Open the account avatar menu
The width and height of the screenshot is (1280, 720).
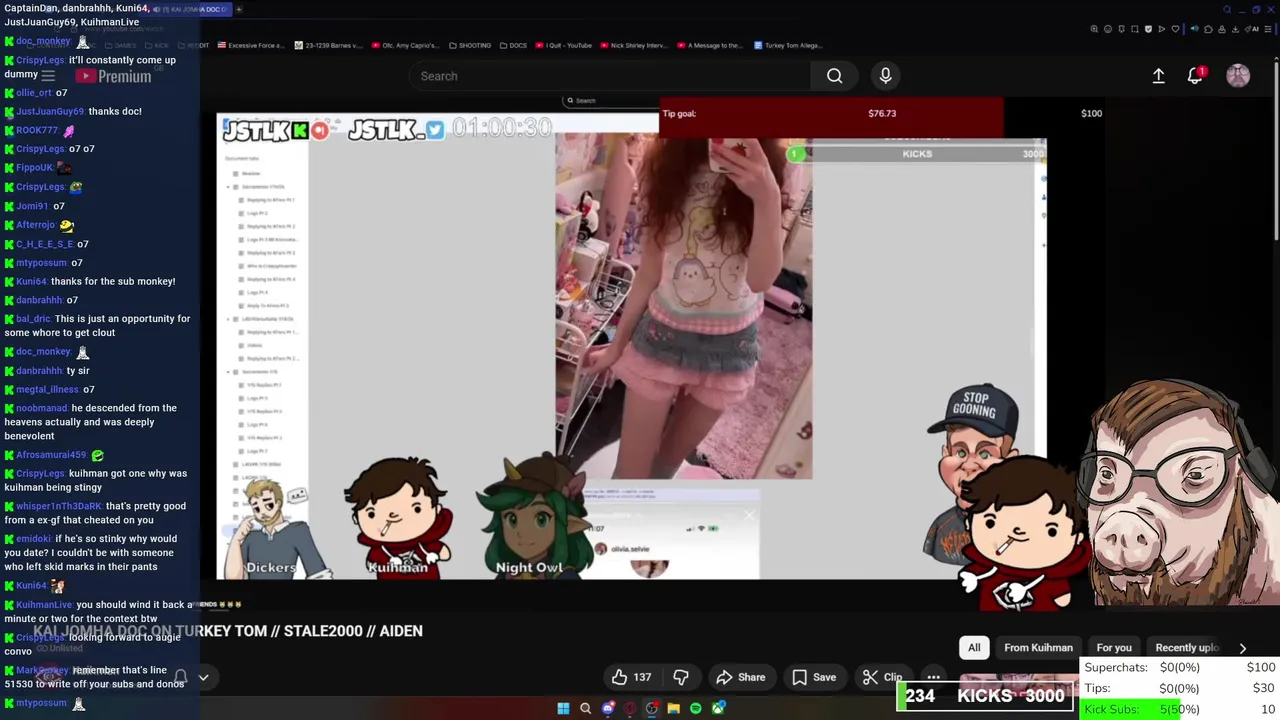[1238, 76]
